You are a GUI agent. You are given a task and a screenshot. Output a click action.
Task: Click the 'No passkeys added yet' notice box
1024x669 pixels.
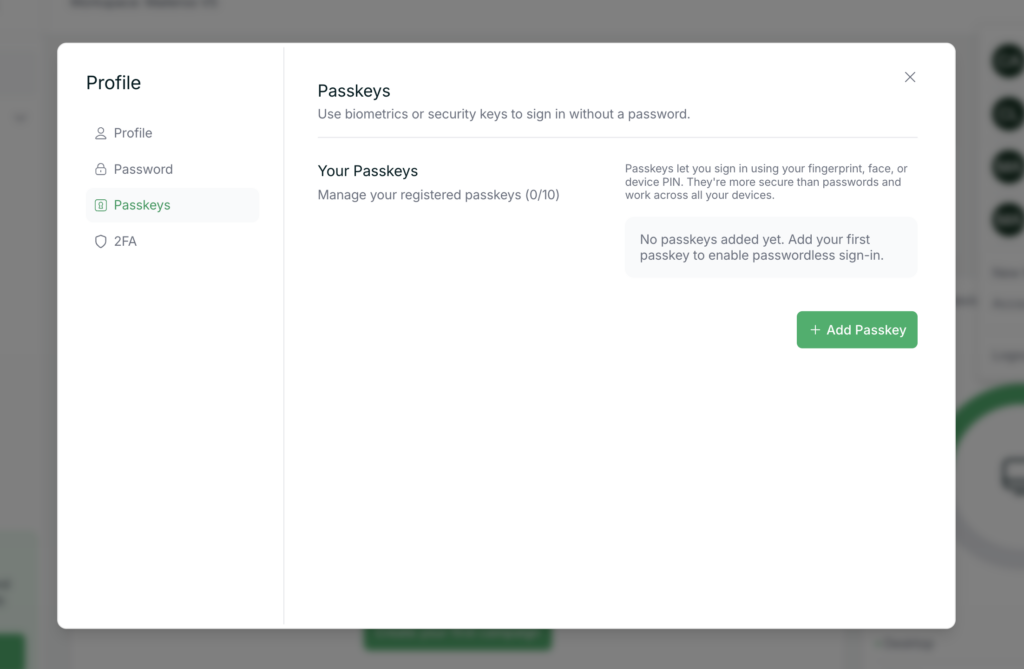coord(770,247)
